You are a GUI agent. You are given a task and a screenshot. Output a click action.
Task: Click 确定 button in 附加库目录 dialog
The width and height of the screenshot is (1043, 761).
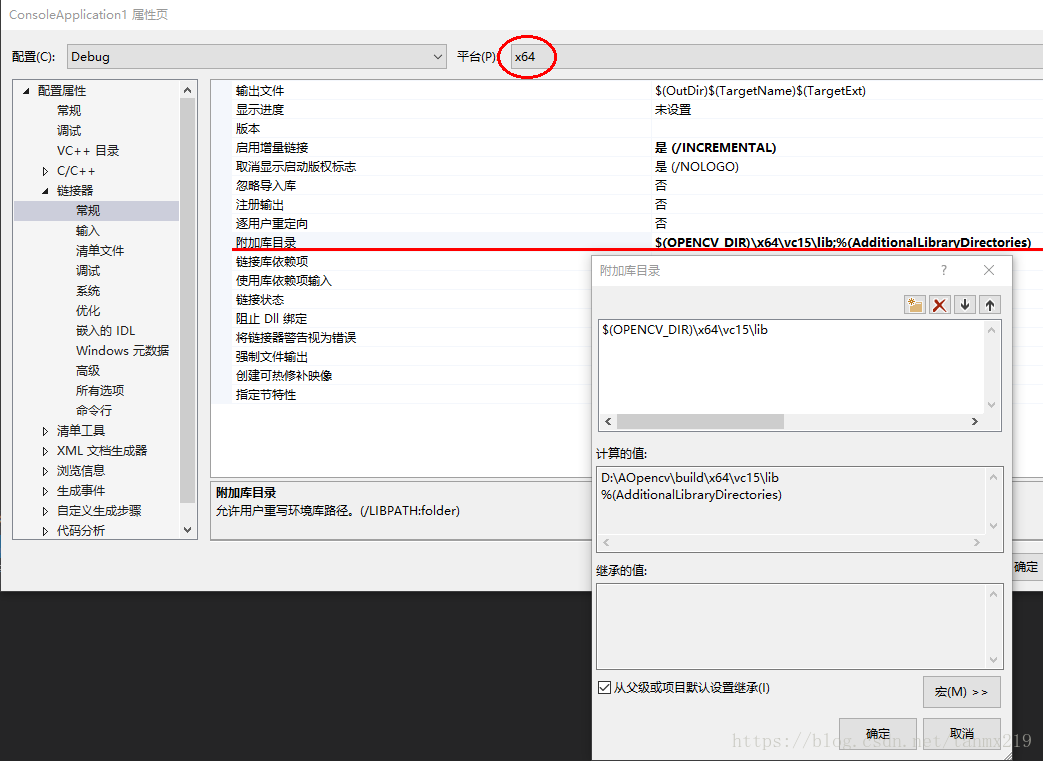tap(877, 733)
